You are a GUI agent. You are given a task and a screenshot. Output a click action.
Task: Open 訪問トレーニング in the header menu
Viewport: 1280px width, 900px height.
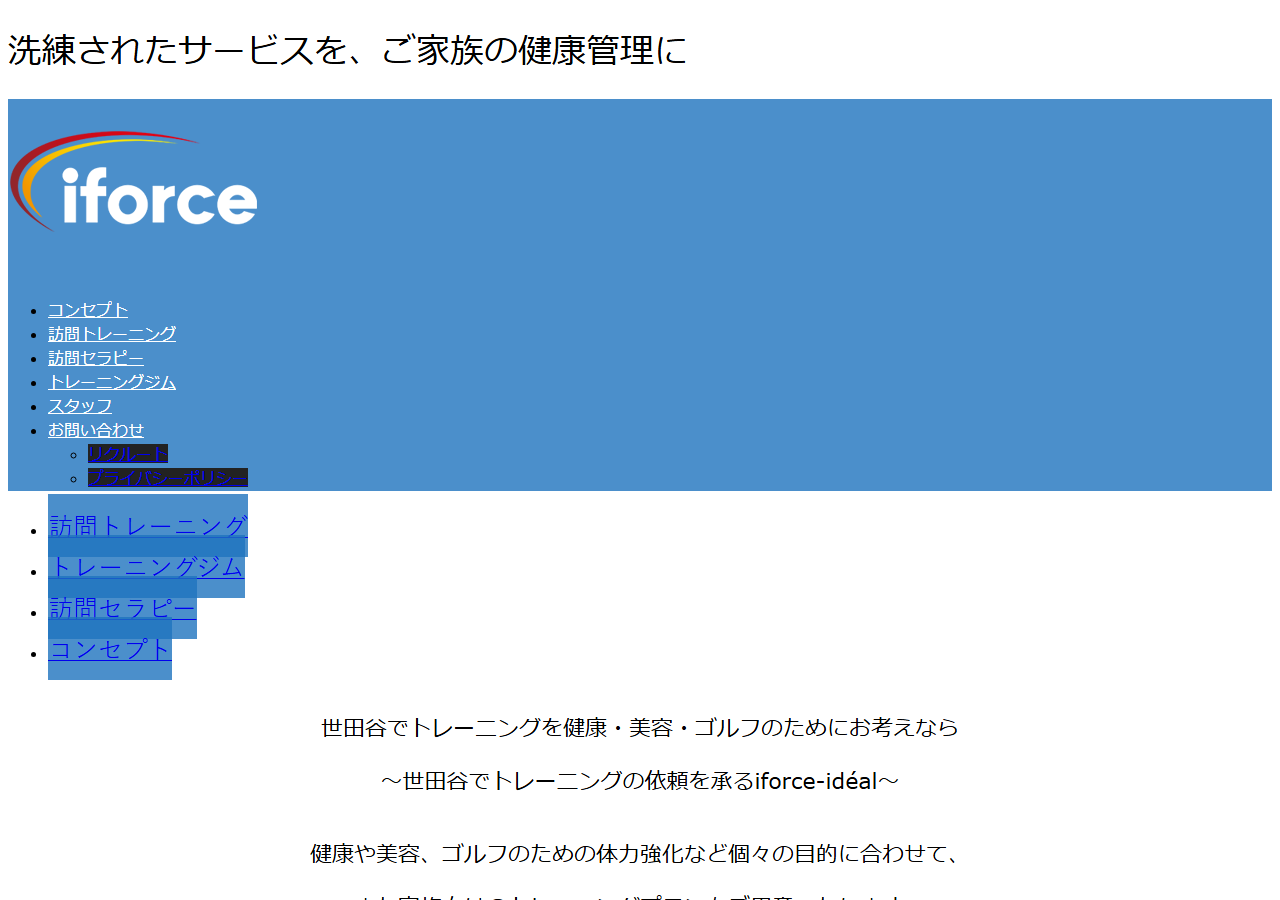tap(112, 334)
